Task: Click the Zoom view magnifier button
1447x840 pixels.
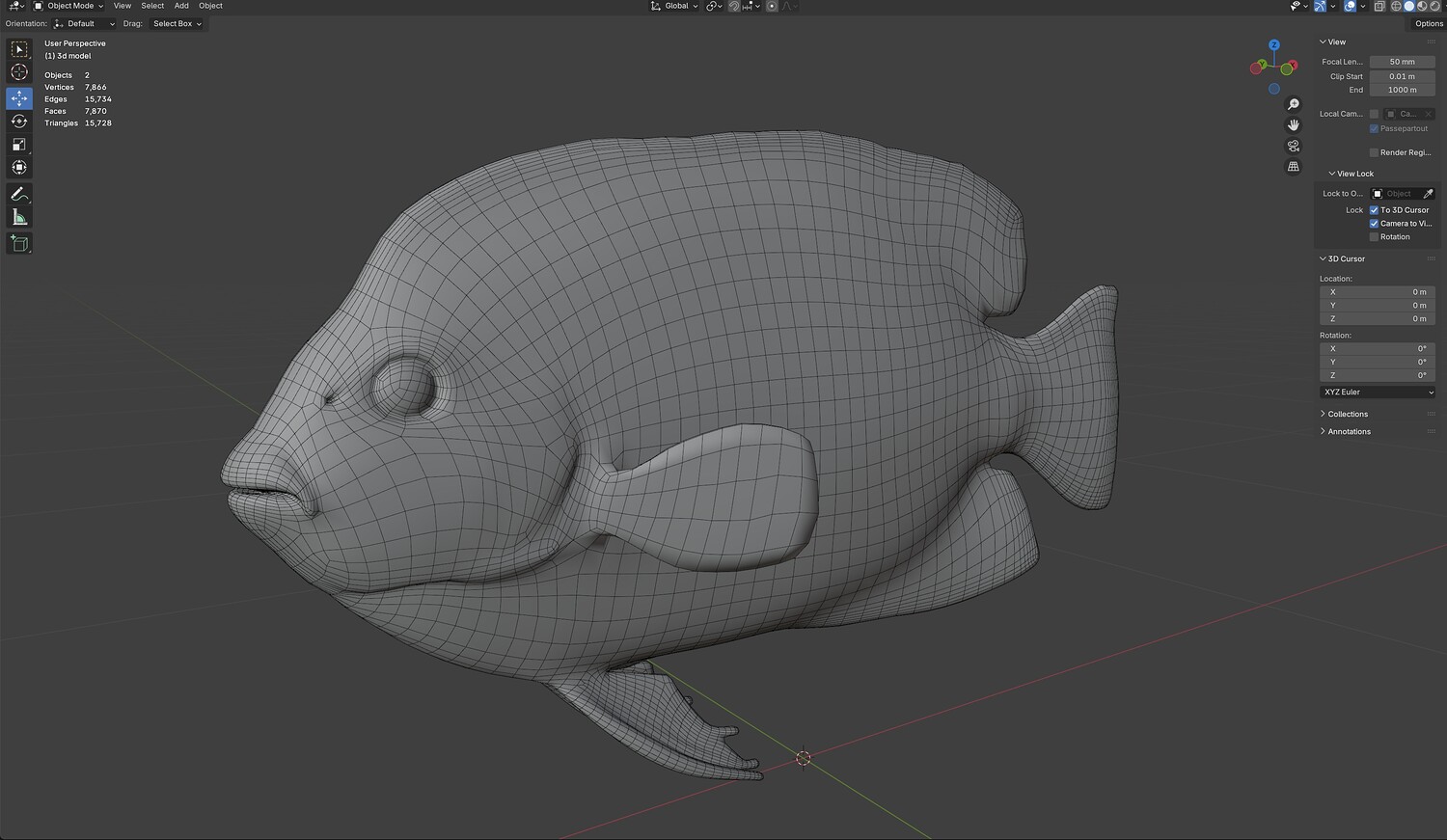Action: (1294, 104)
